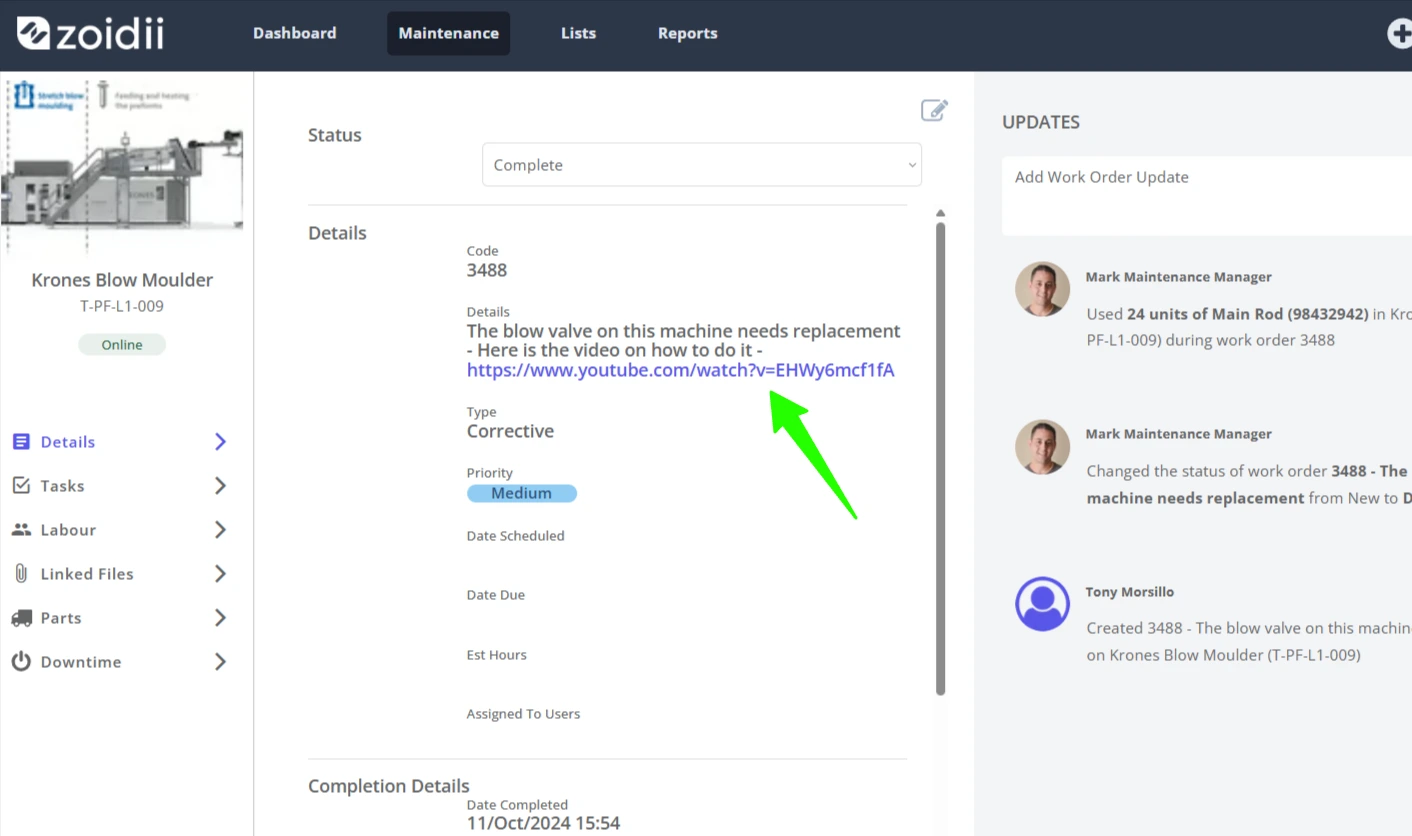Screen dimensions: 1412x836
Task: Click the plus add icon in header
Action: [x=1401, y=33]
